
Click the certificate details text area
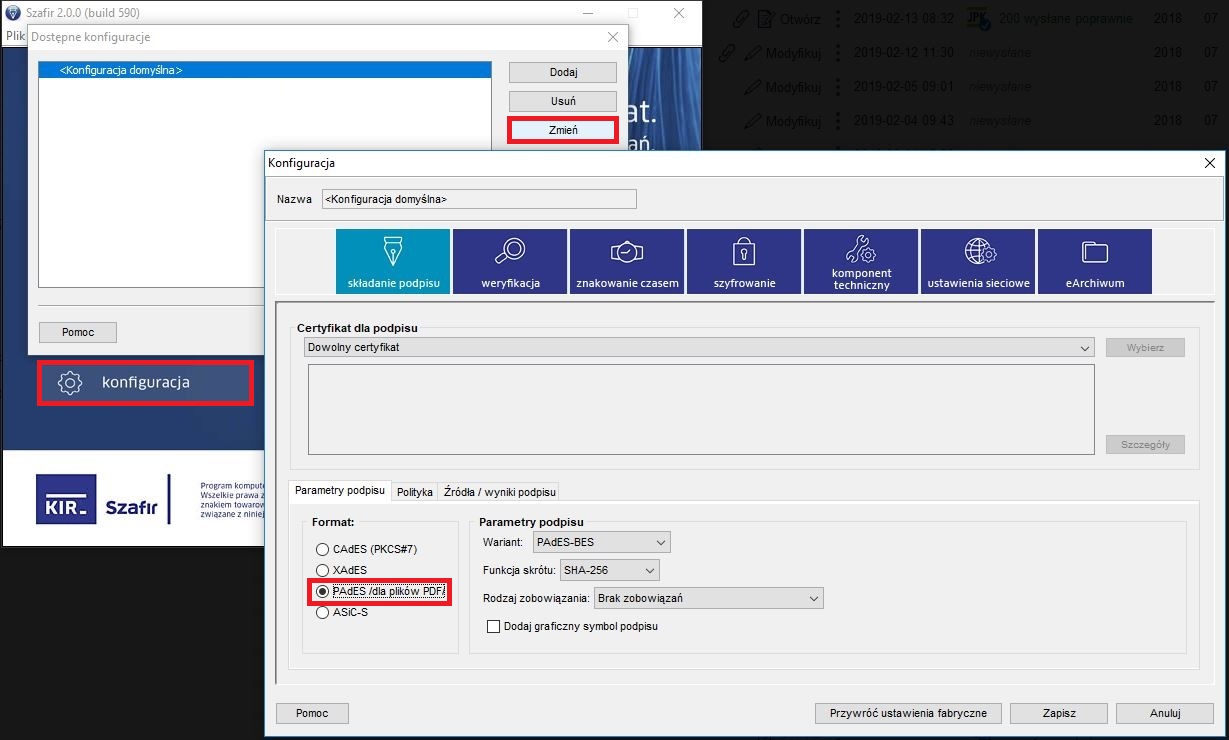pos(701,410)
